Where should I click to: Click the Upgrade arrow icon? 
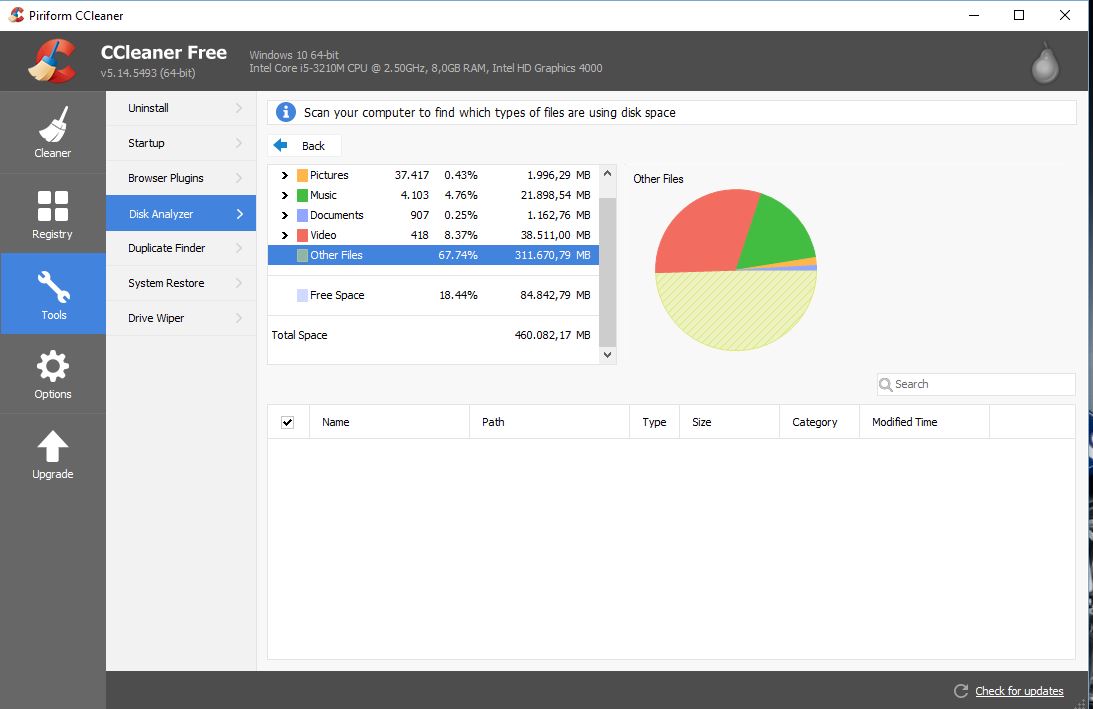(x=52, y=446)
